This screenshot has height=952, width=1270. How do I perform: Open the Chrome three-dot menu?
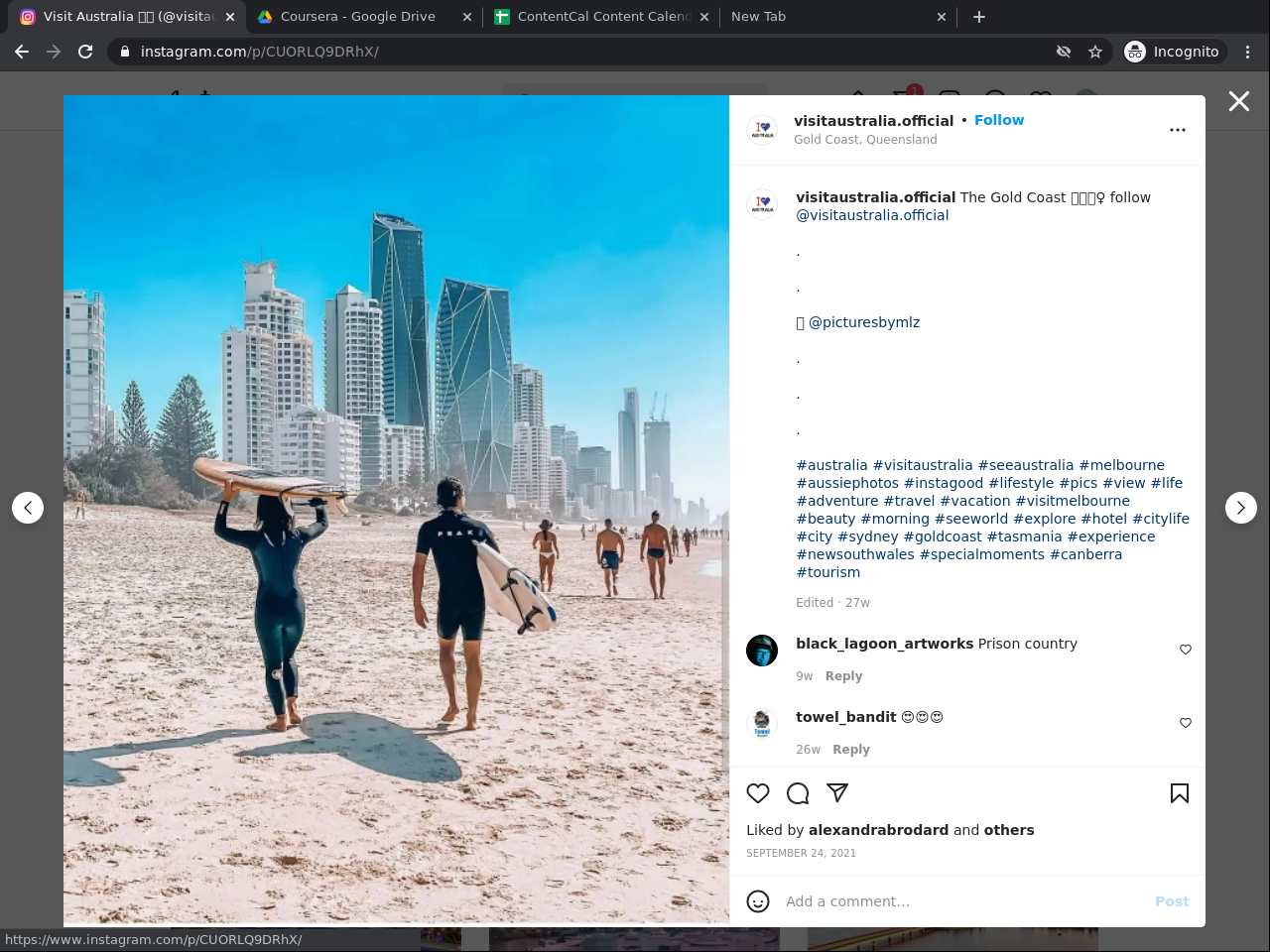[x=1248, y=52]
